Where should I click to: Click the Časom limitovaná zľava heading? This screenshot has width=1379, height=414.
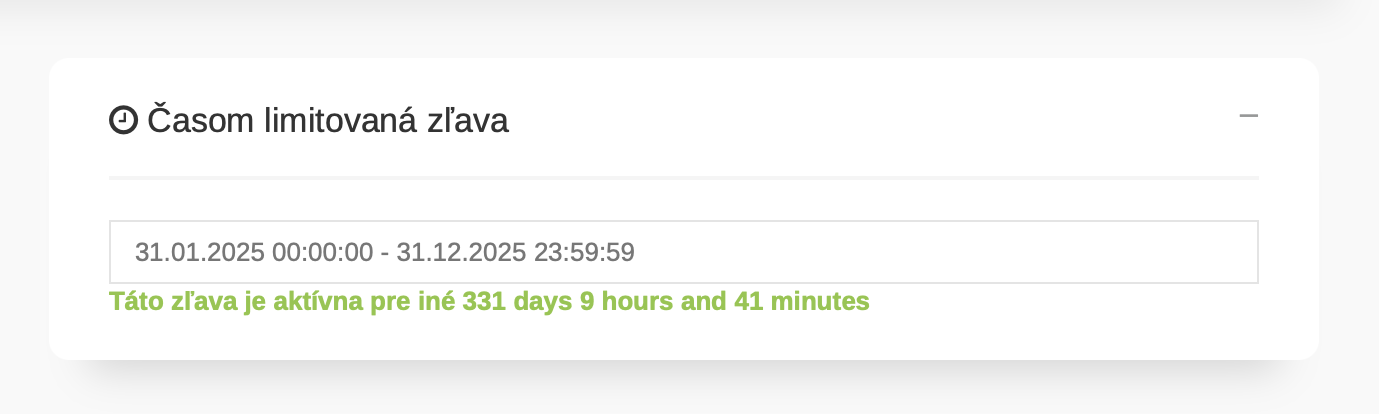[x=309, y=121]
